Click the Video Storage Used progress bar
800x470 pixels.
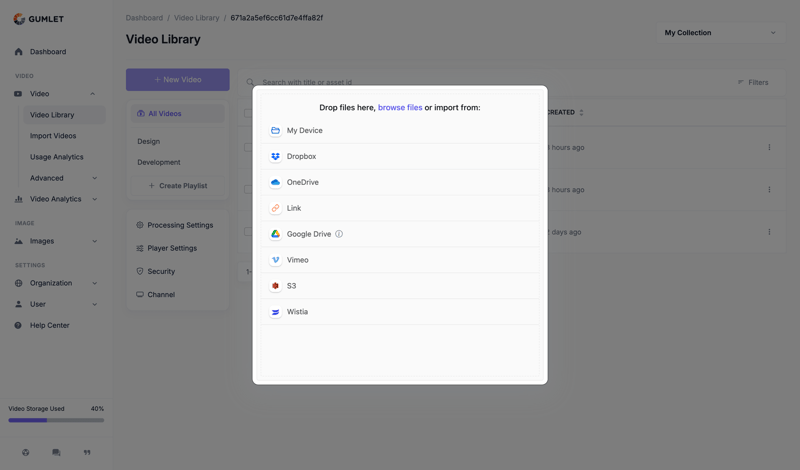pyautogui.click(x=56, y=420)
